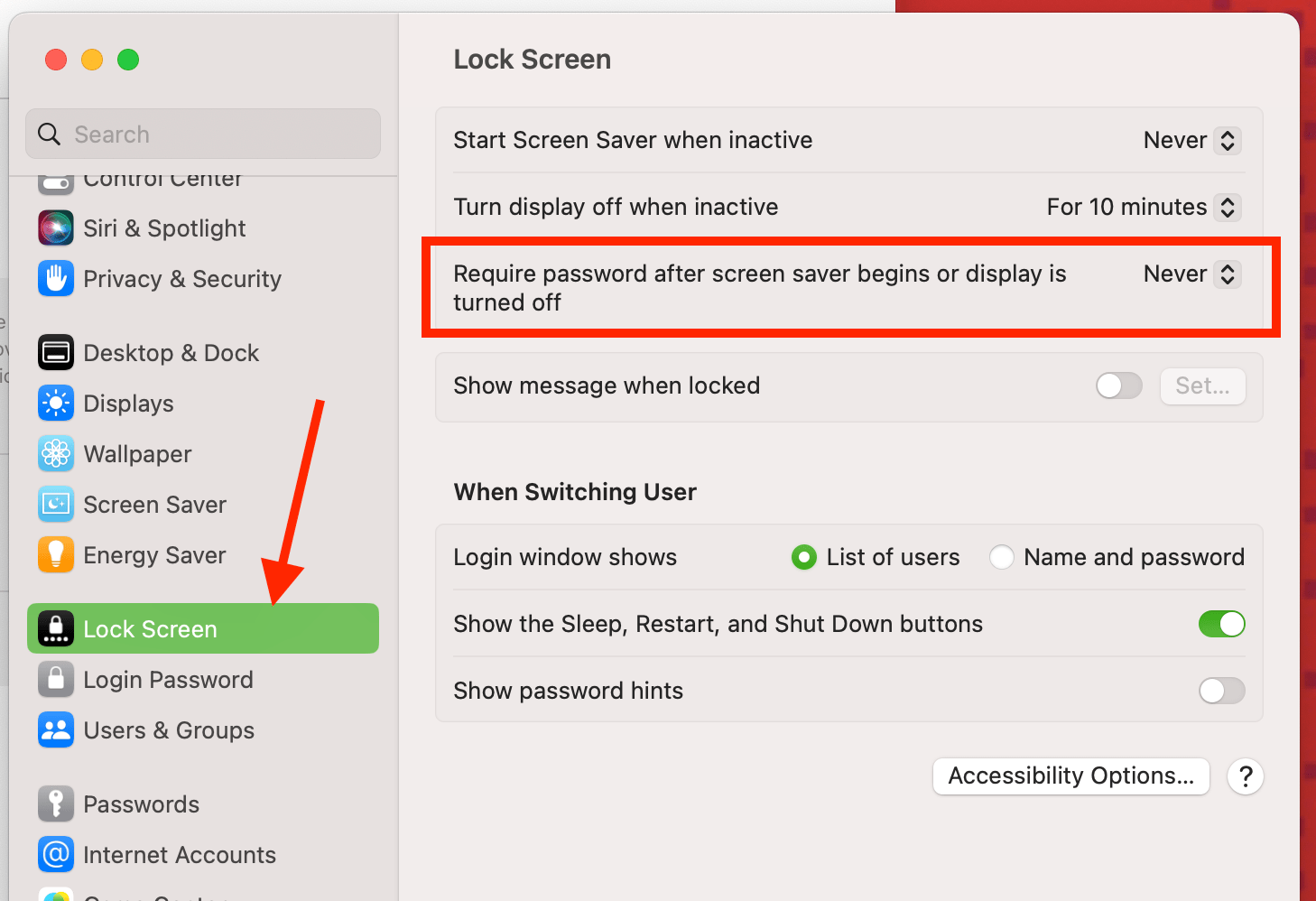Open the Start Screen Saver dropdown

click(x=1228, y=140)
